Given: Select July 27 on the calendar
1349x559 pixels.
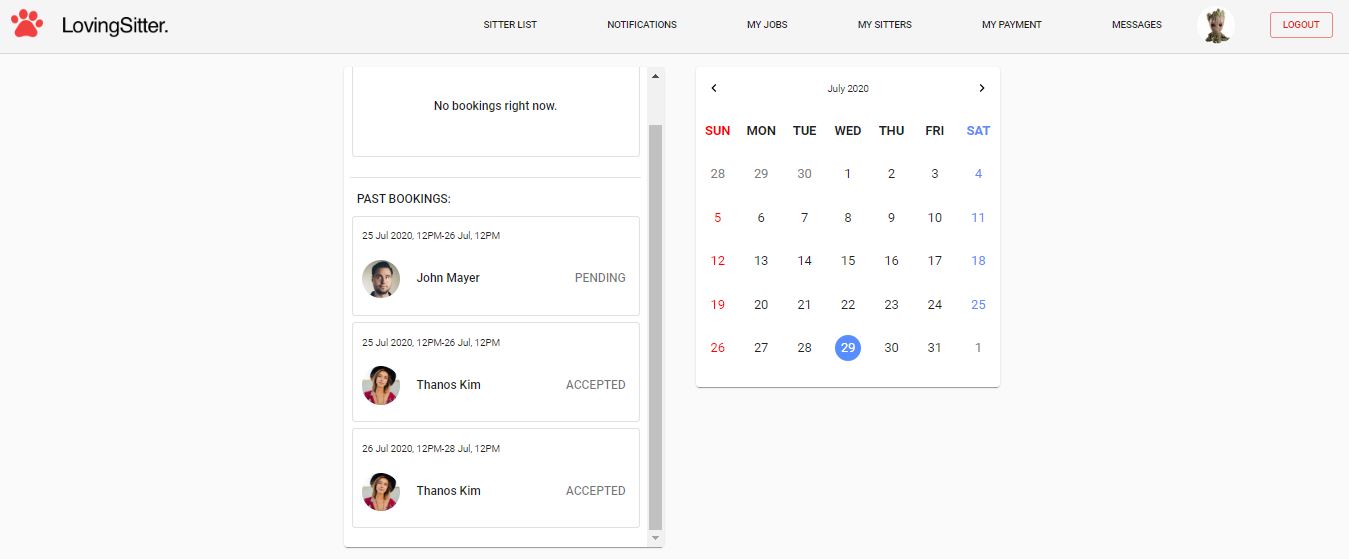Looking at the screenshot, I should click(761, 347).
